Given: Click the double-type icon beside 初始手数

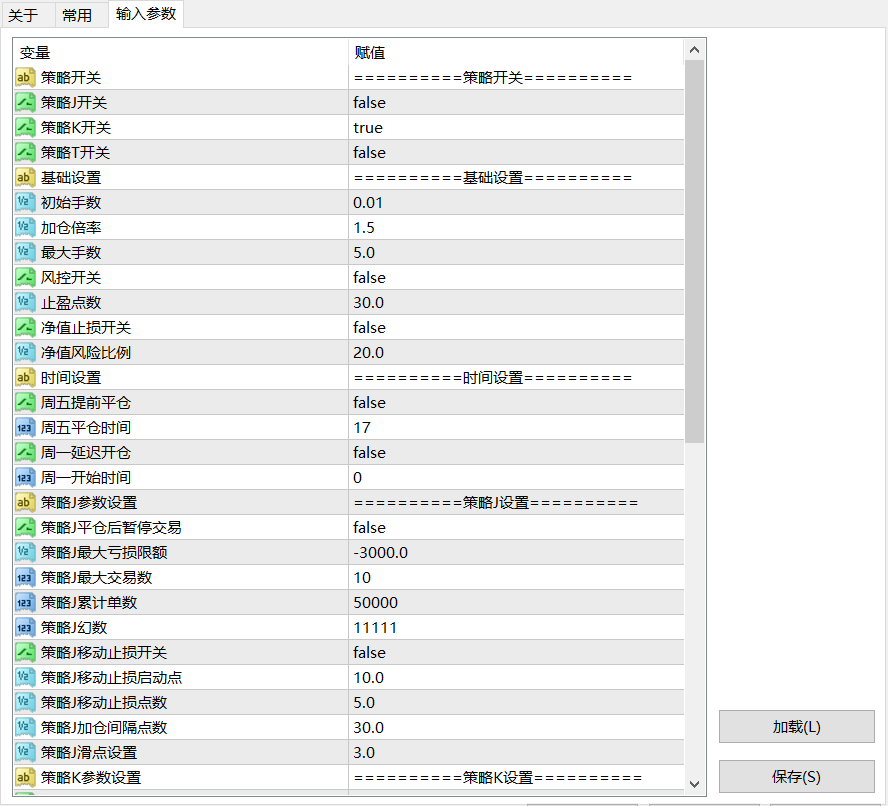Looking at the screenshot, I should (x=26, y=203).
